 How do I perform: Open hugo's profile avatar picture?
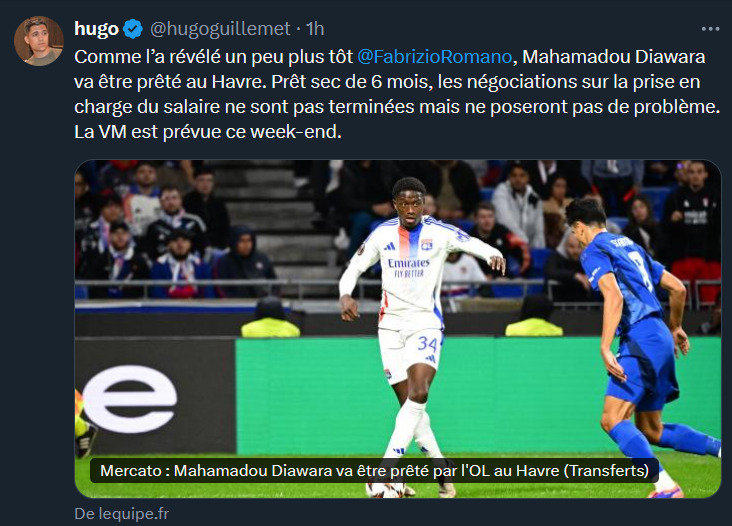(39, 41)
